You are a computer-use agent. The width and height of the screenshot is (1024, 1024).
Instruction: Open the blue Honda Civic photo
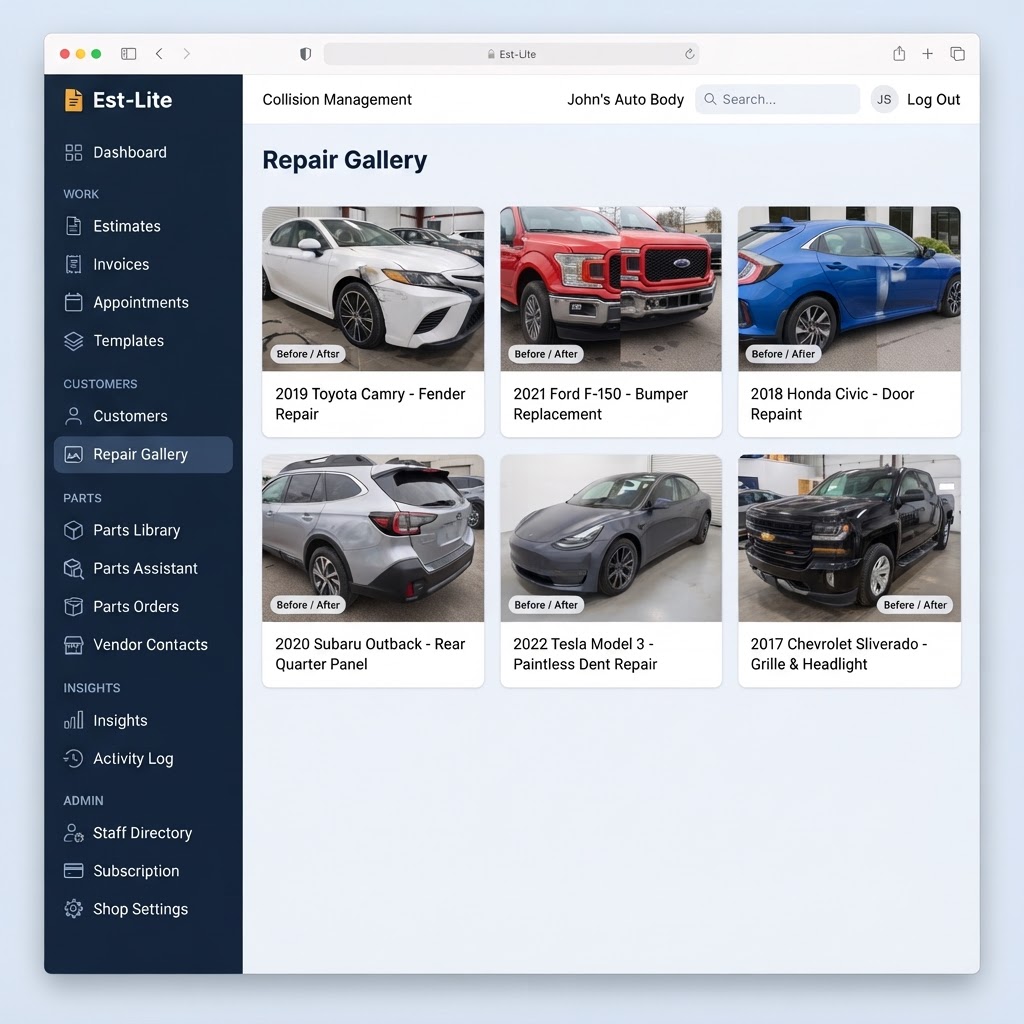coord(849,289)
